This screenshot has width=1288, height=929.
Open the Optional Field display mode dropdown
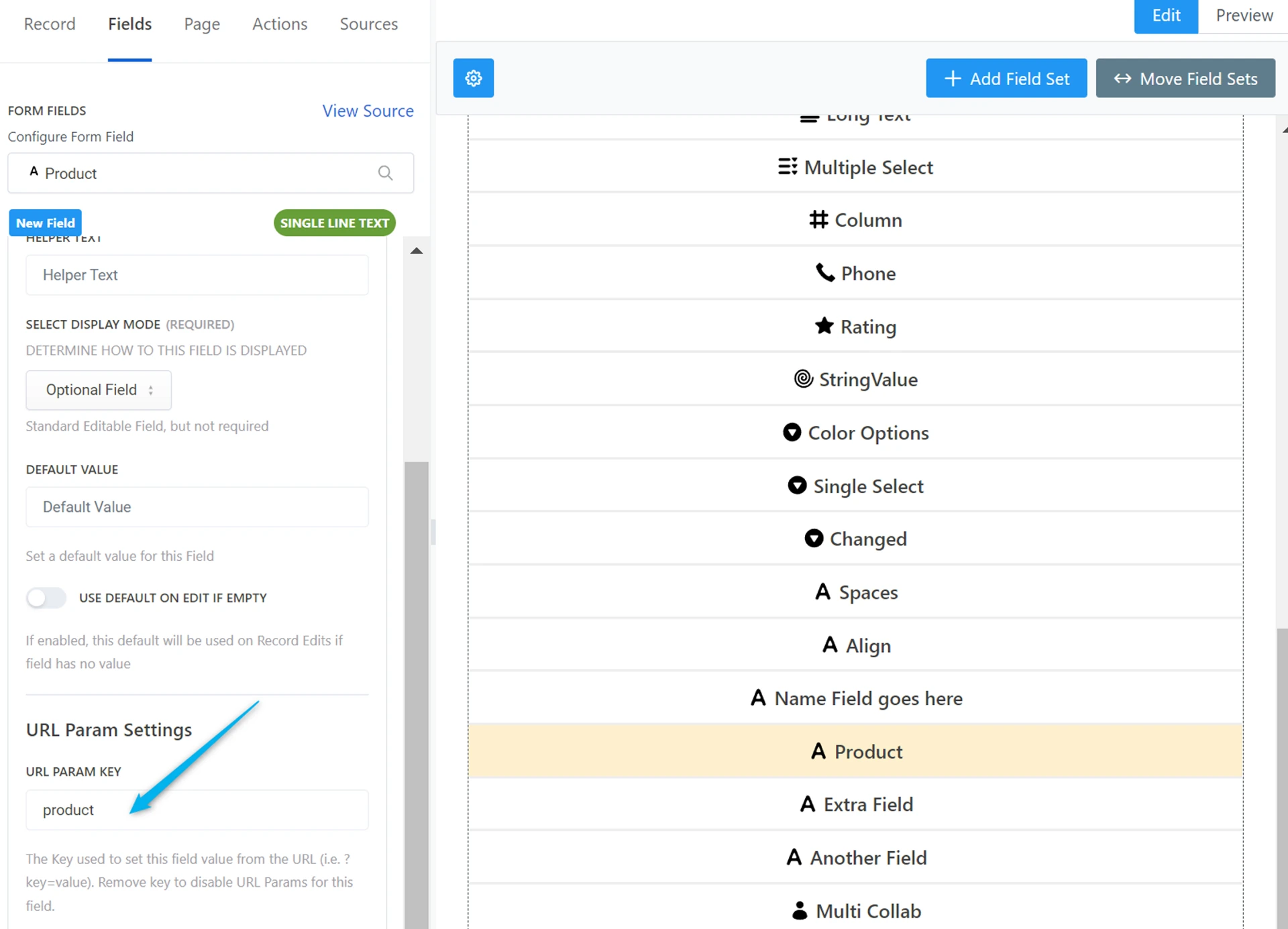[99, 390]
